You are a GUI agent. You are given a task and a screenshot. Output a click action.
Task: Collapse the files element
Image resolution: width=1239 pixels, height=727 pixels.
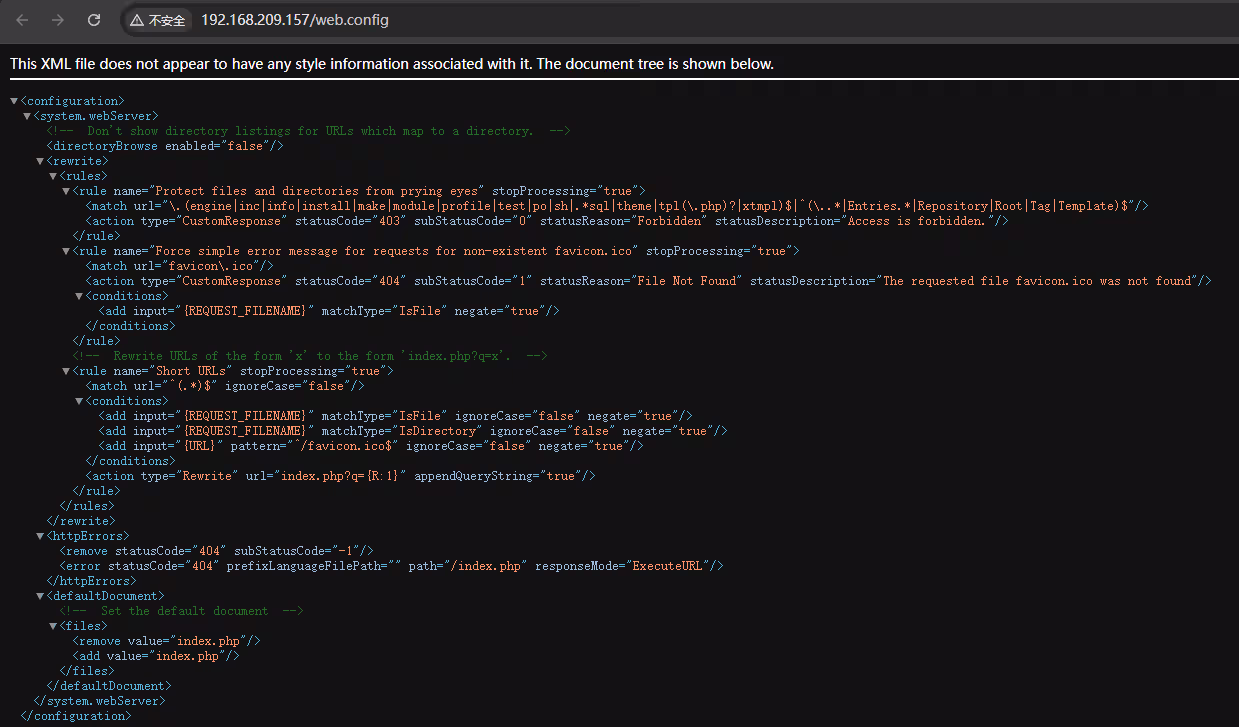(53, 626)
